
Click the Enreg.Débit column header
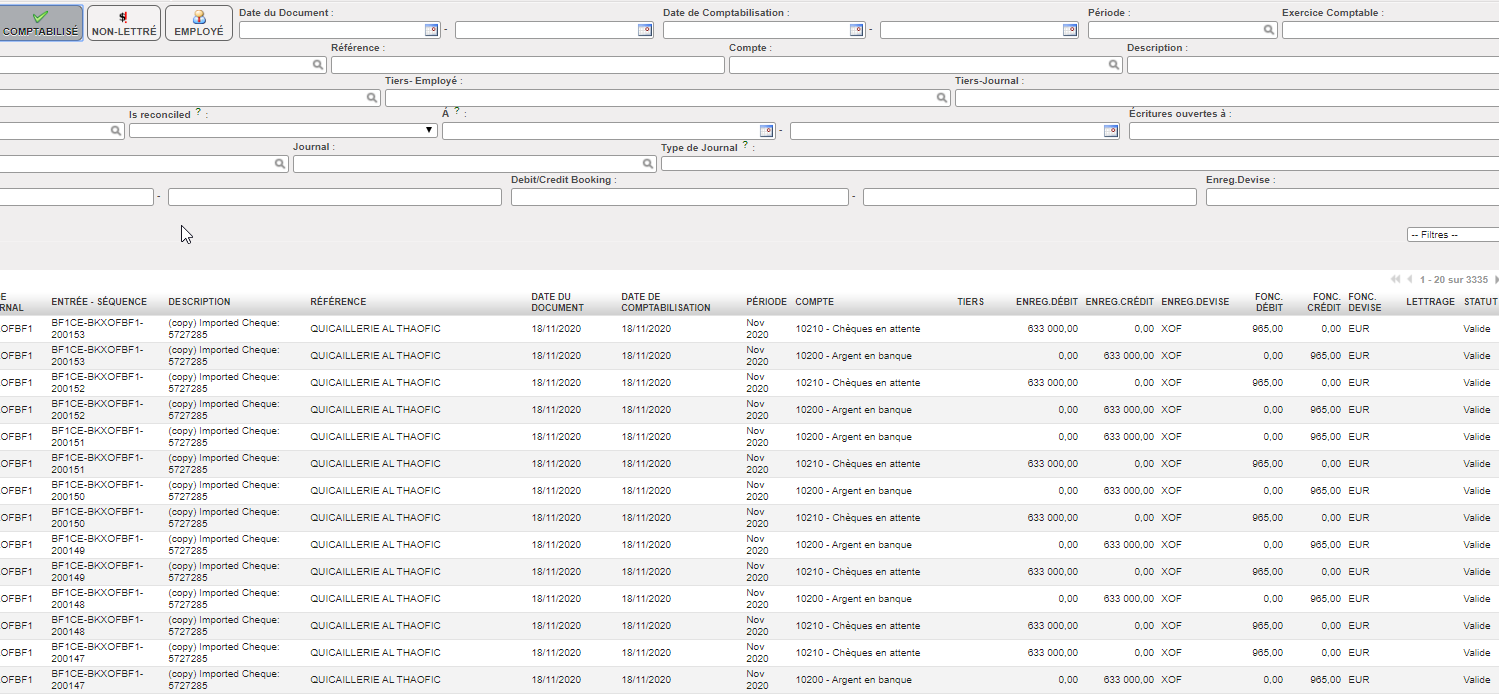(x=1046, y=302)
